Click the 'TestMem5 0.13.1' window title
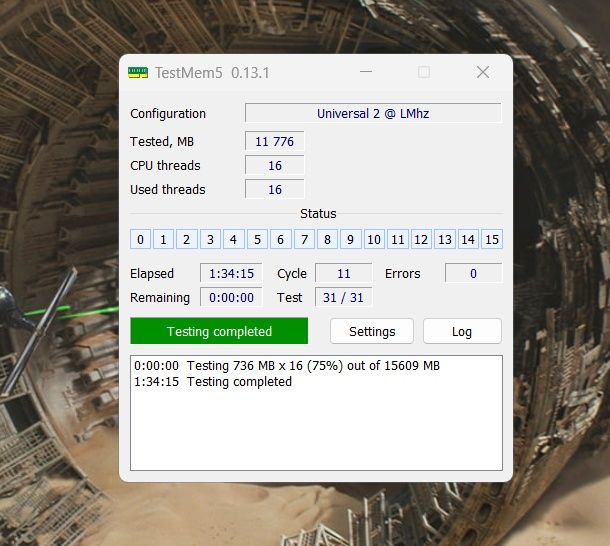Image resolution: width=610 pixels, height=546 pixels. click(212, 73)
